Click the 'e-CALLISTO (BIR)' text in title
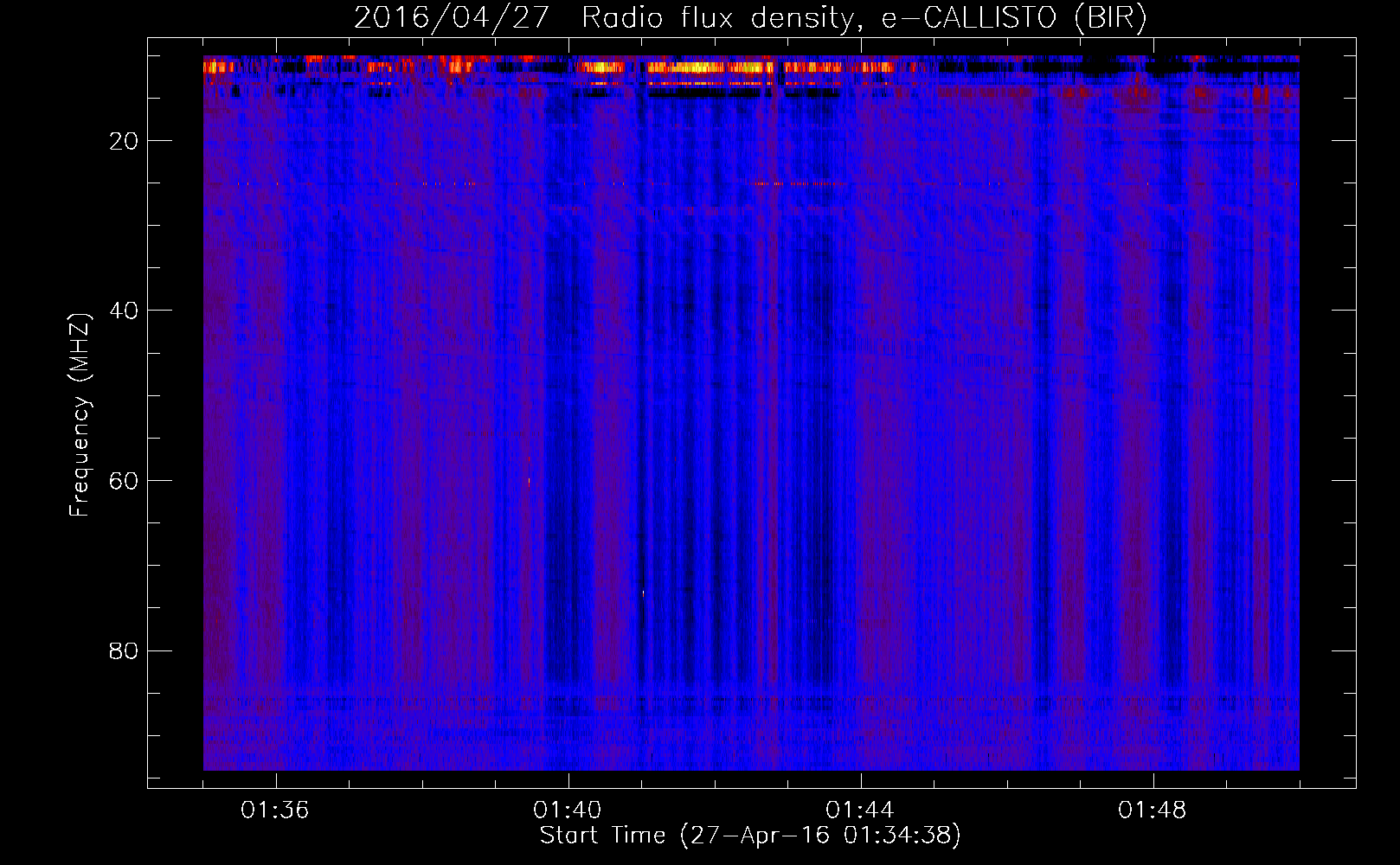1400x865 pixels. click(x=1014, y=18)
